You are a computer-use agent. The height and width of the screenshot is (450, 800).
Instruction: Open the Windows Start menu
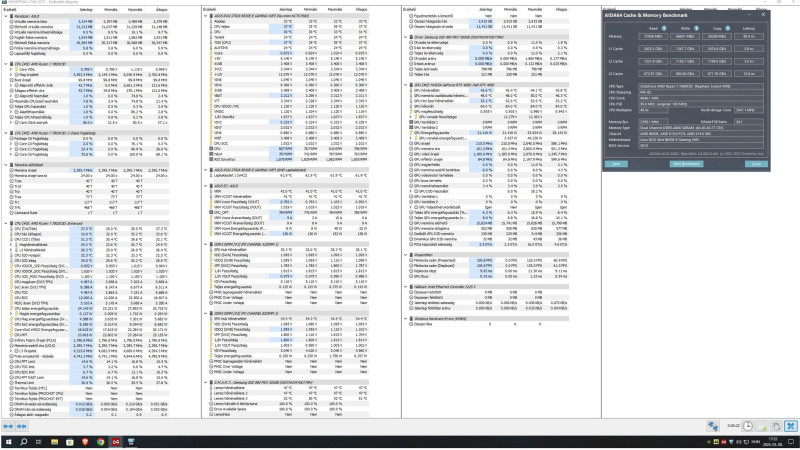(x=8, y=442)
